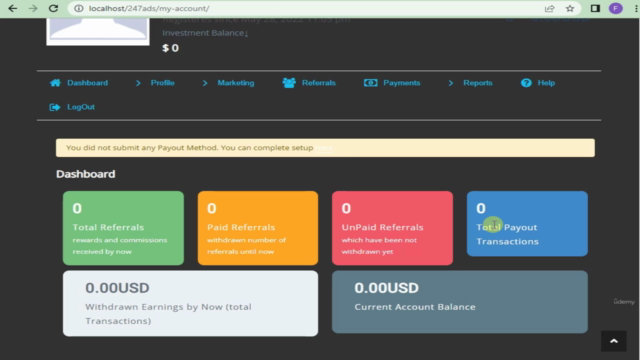Open the Profile menu item
Screen dimensions: 640x360
point(162,83)
